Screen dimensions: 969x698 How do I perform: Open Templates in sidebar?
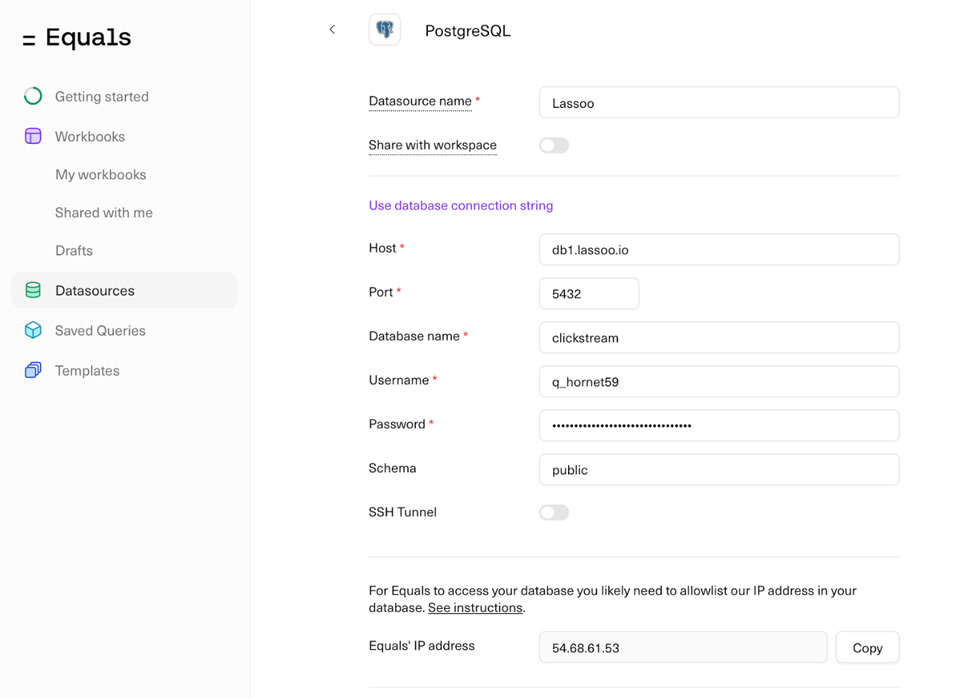87,370
